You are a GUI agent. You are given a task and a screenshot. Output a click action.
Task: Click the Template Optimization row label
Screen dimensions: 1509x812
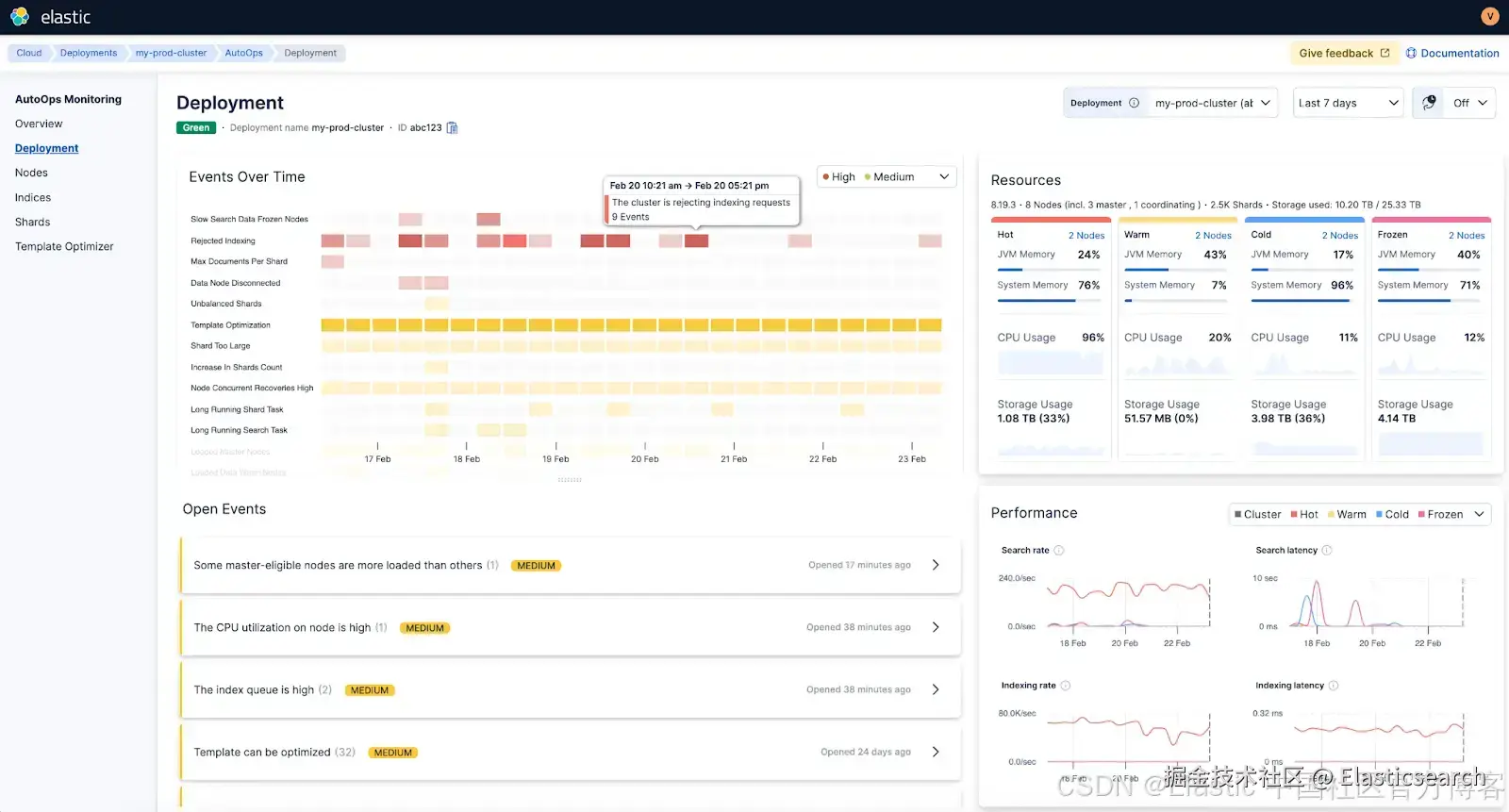tap(230, 325)
